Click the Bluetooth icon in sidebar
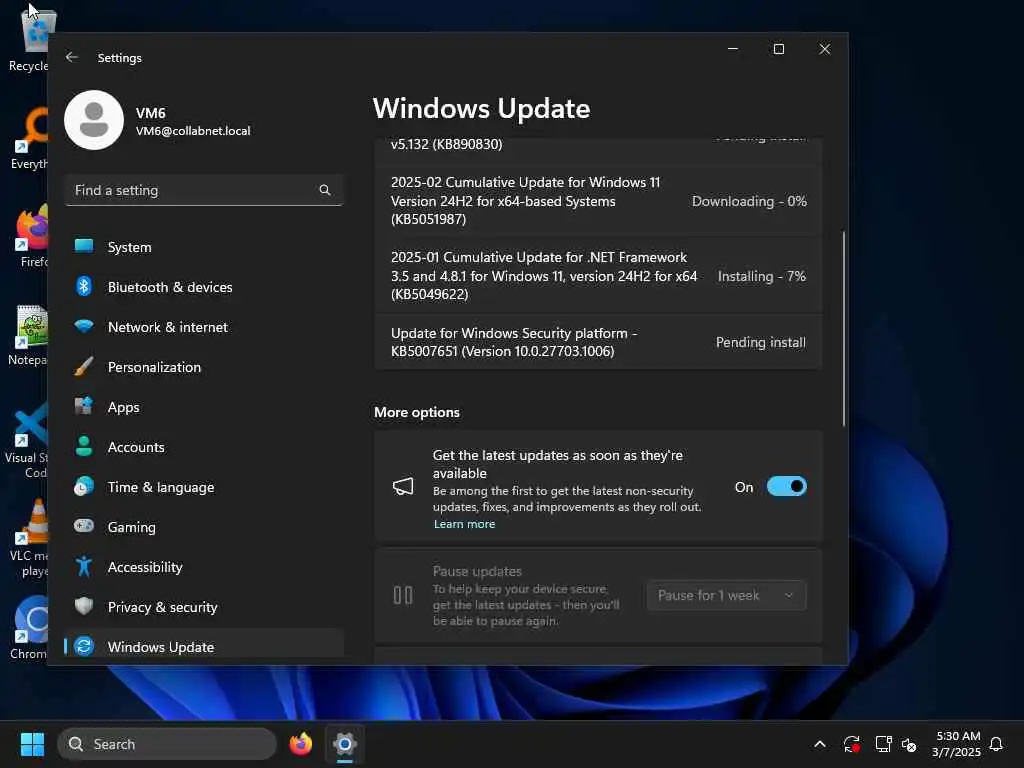Screen dimensions: 1024x768 tap(84, 286)
